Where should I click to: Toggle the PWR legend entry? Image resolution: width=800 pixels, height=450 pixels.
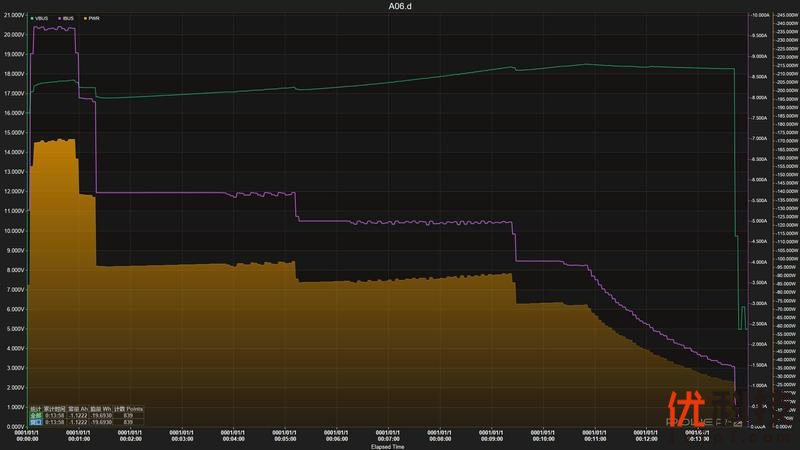(93, 18)
